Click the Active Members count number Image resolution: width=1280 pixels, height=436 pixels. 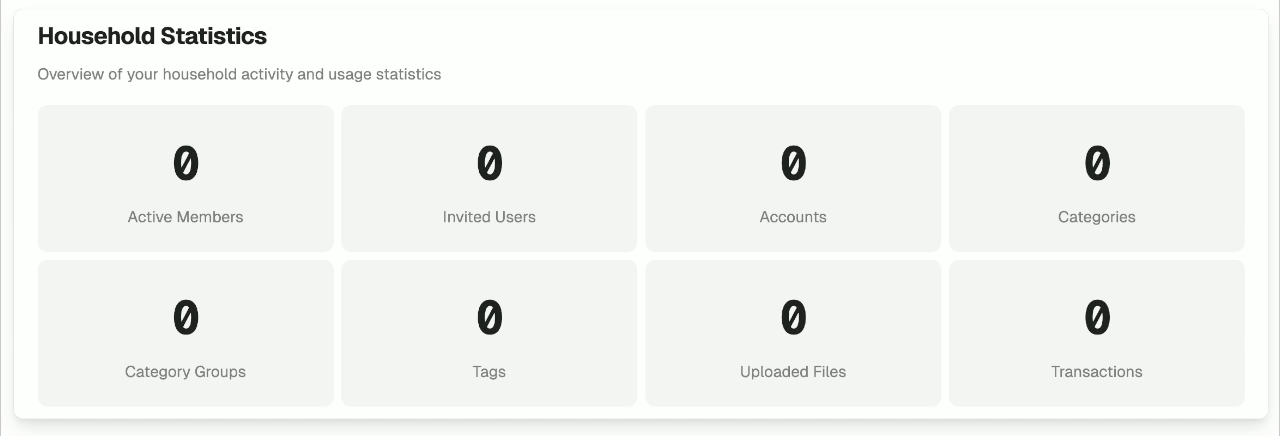coord(186,163)
